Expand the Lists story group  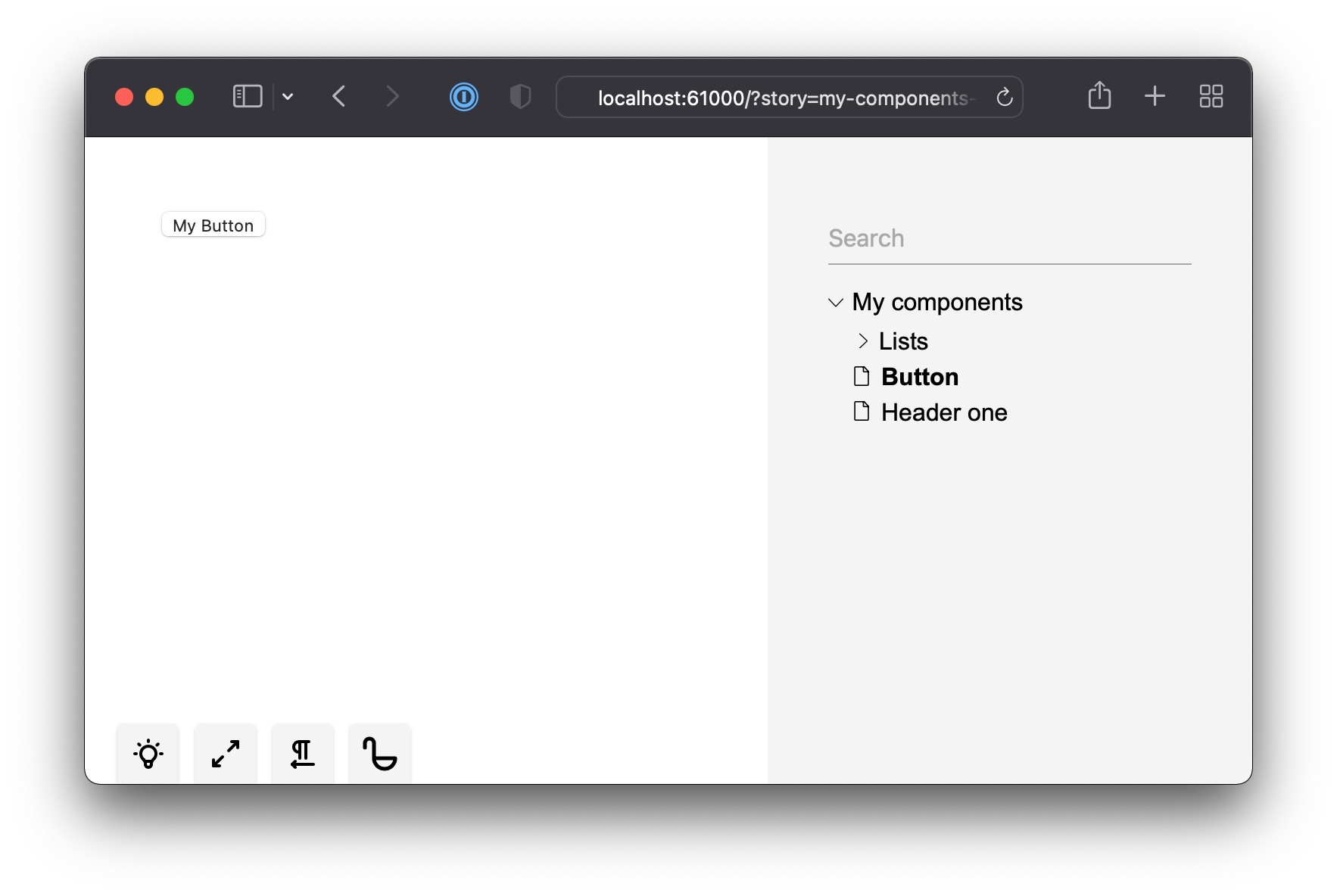(863, 341)
